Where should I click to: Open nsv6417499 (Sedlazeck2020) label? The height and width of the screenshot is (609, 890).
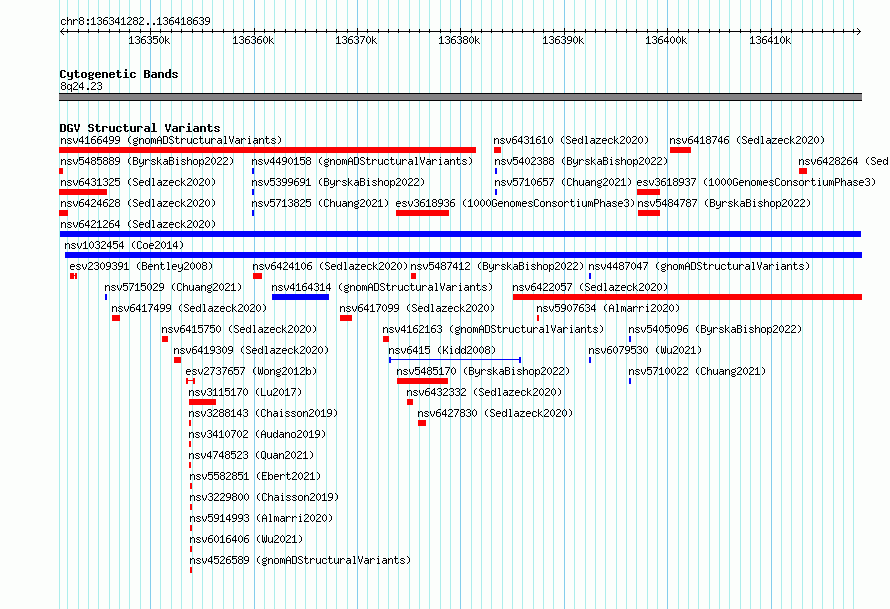[189, 308]
